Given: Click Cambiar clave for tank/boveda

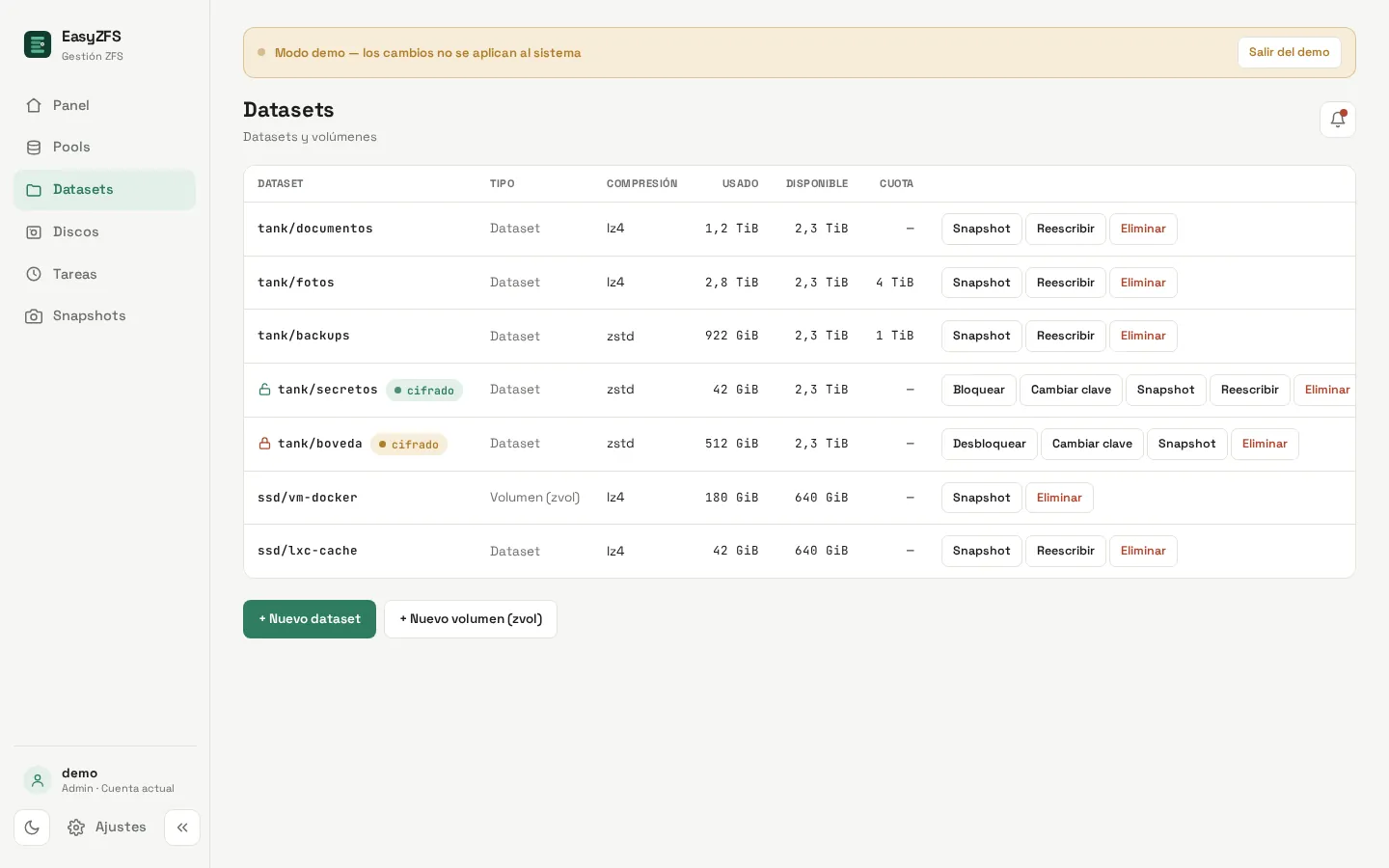Looking at the screenshot, I should (1092, 444).
